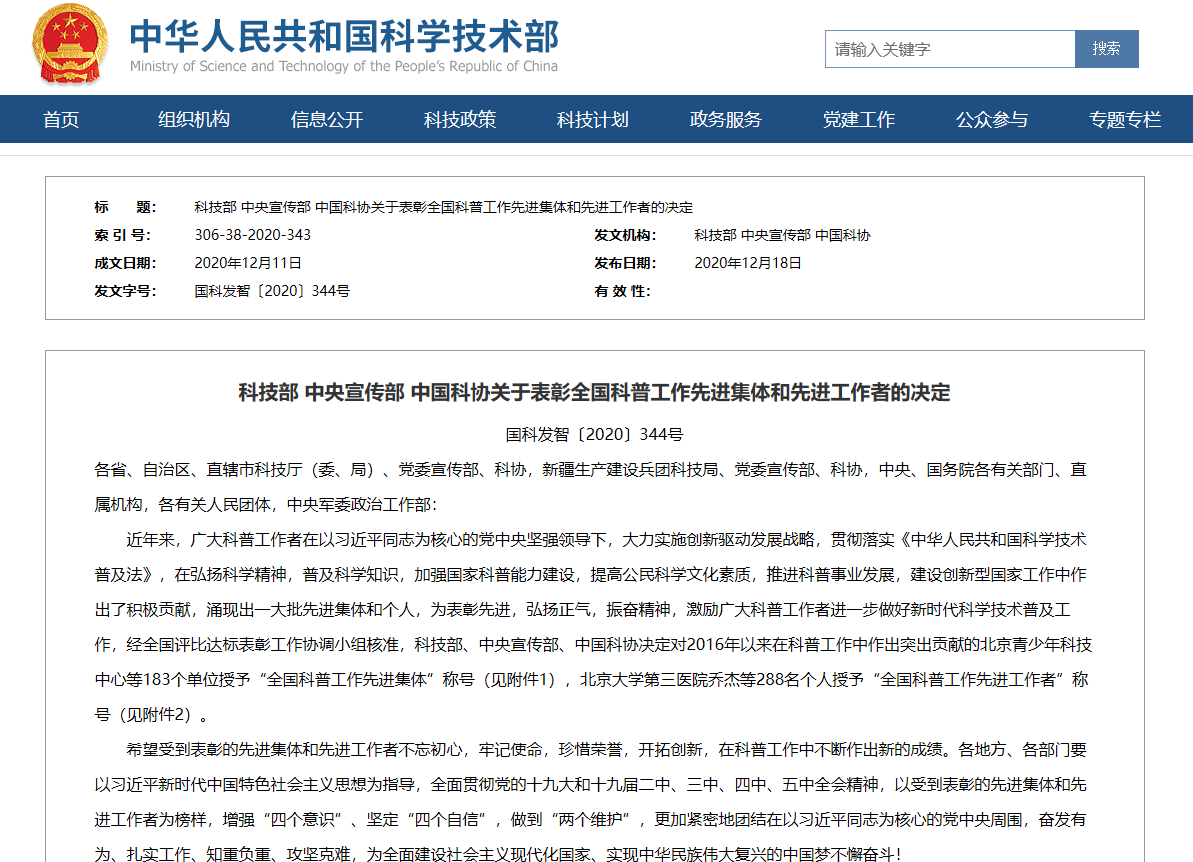
Task: Click the document title in the metadata box
Action: [443, 207]
